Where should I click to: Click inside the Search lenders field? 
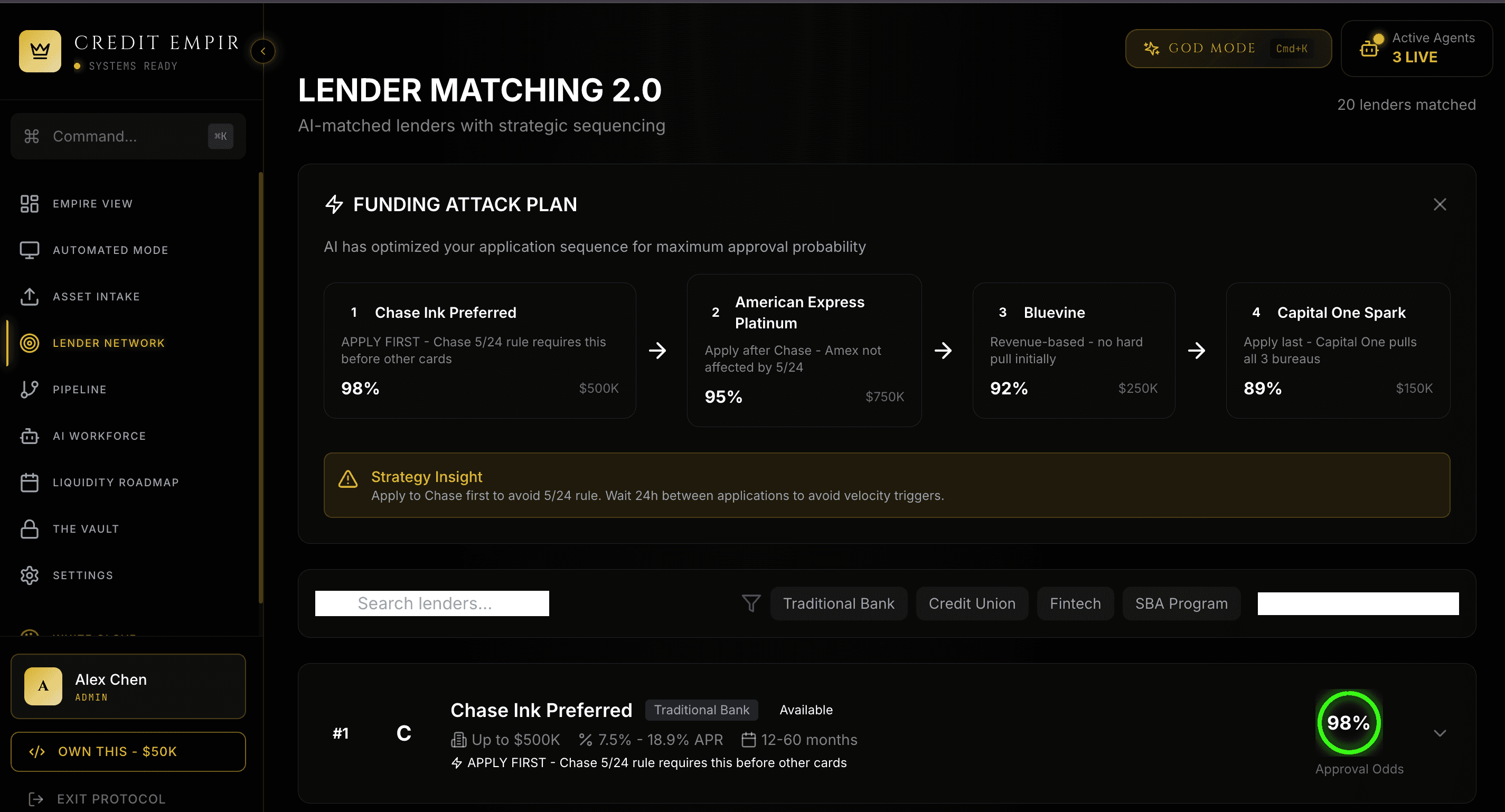click(431, 603)
